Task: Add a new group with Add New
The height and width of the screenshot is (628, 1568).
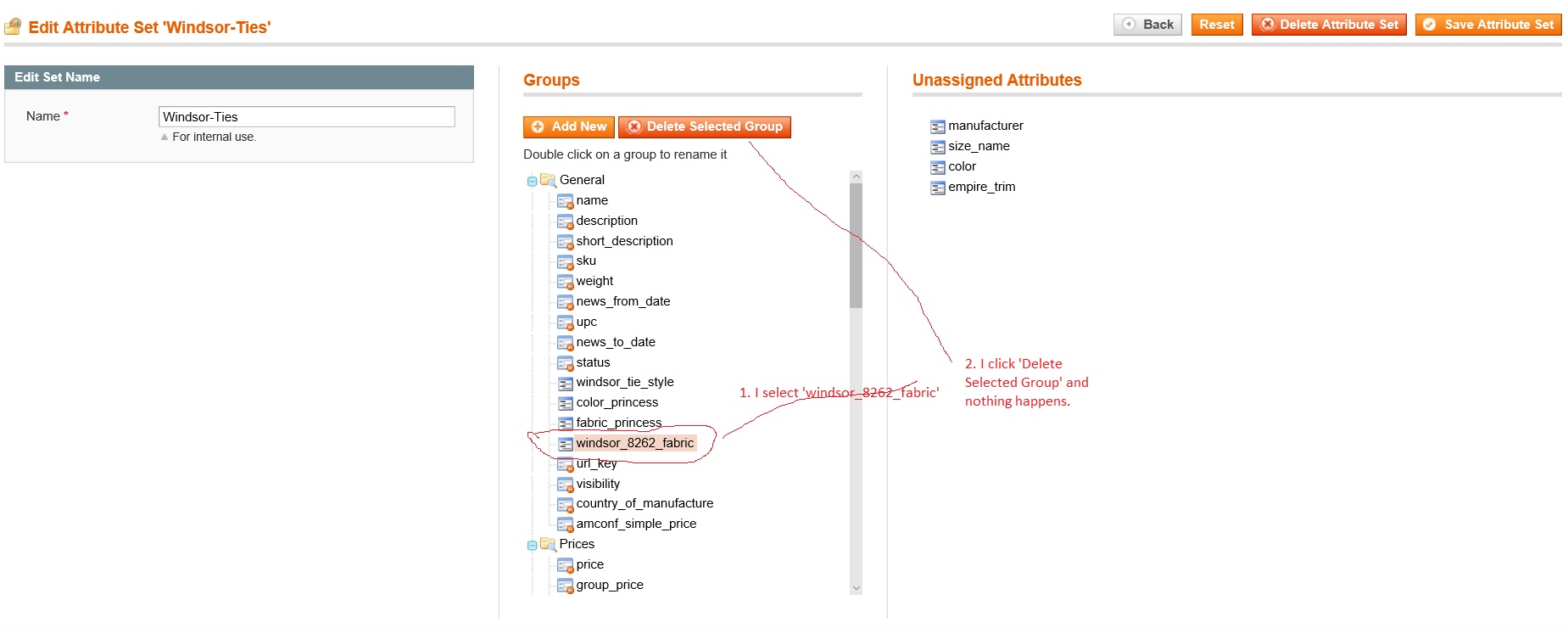Action: tap(569, 126)
